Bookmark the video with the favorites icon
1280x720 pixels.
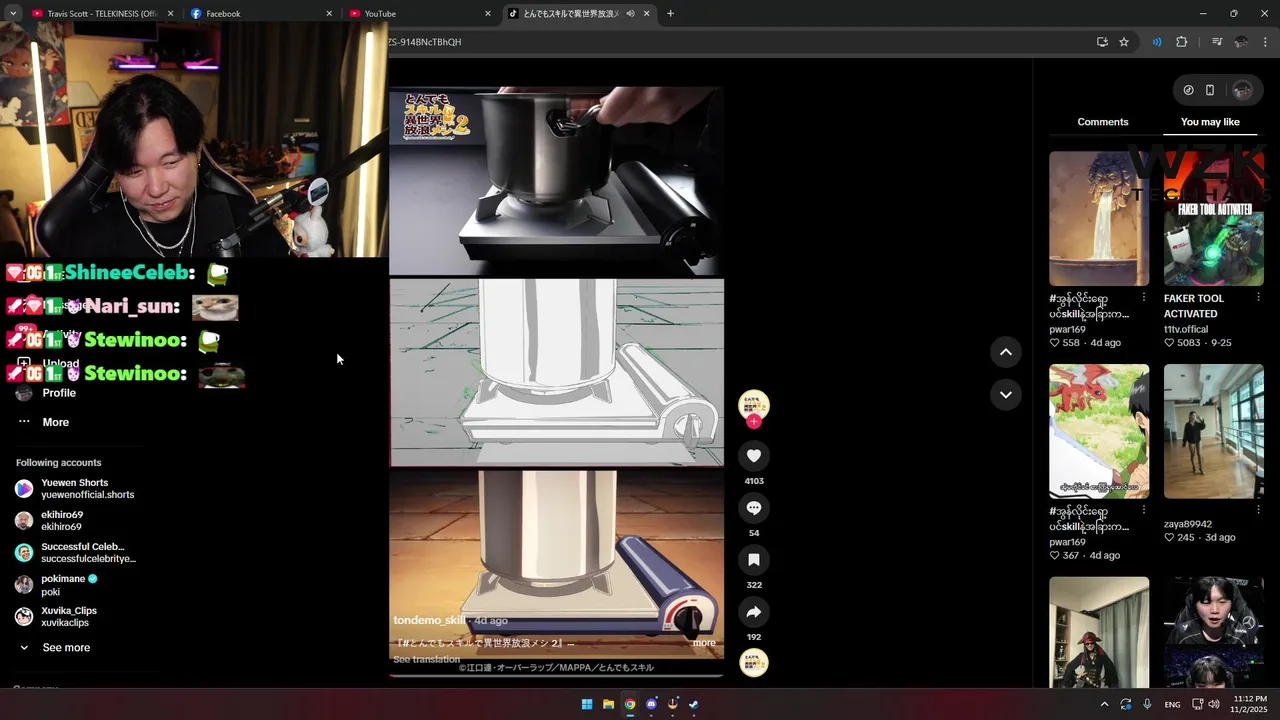pyautogui.click(x=754, y=560)
